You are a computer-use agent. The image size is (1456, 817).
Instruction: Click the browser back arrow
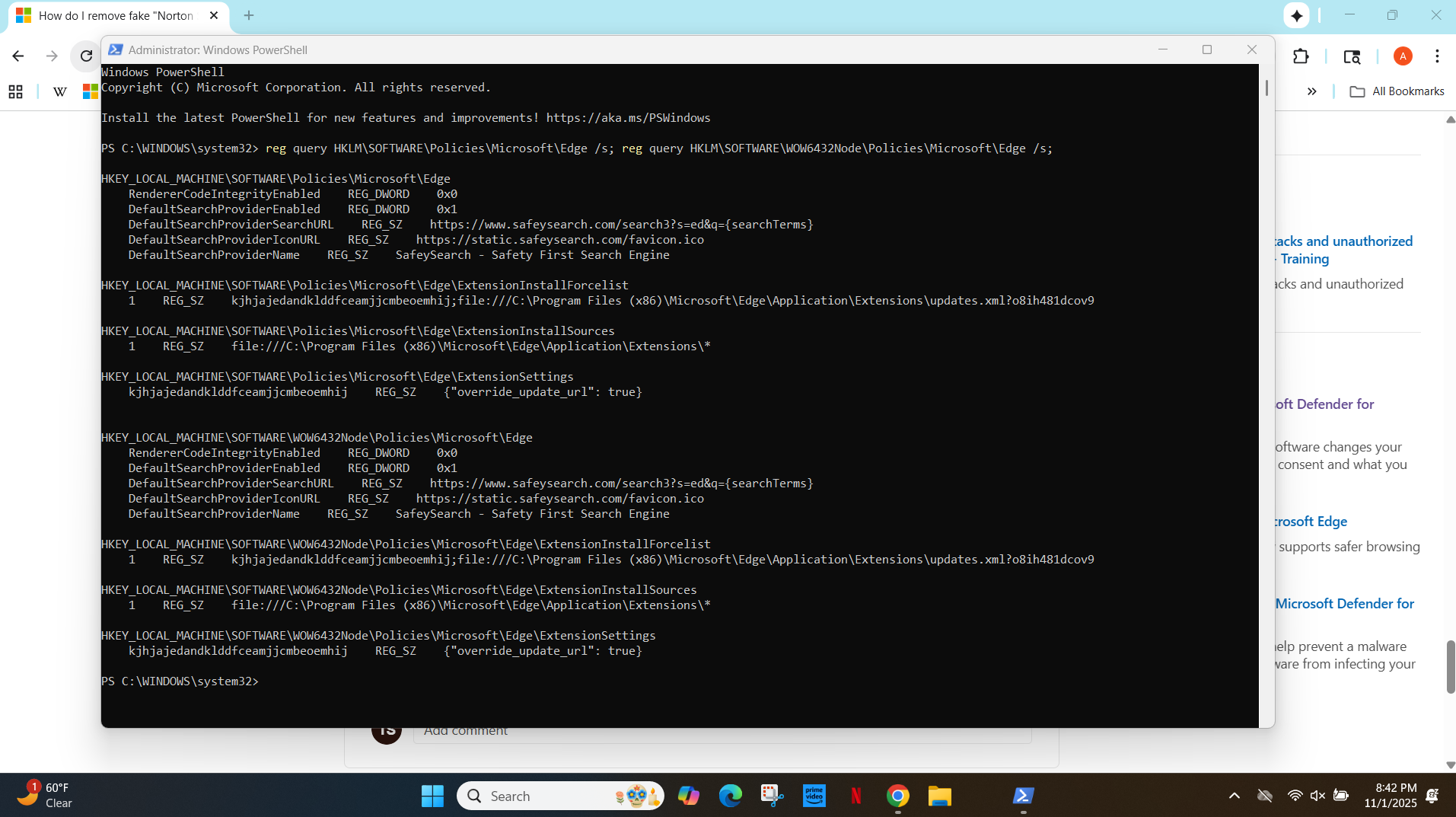[x=18, y=56]
